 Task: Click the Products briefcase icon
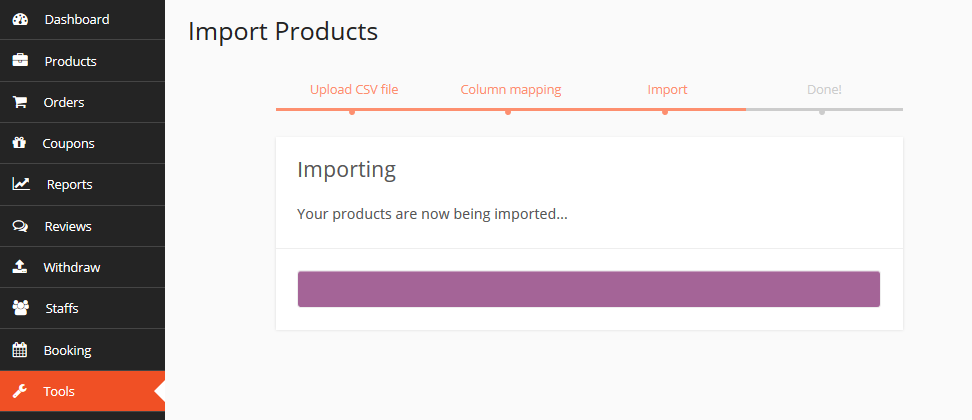tap(20, 61)
